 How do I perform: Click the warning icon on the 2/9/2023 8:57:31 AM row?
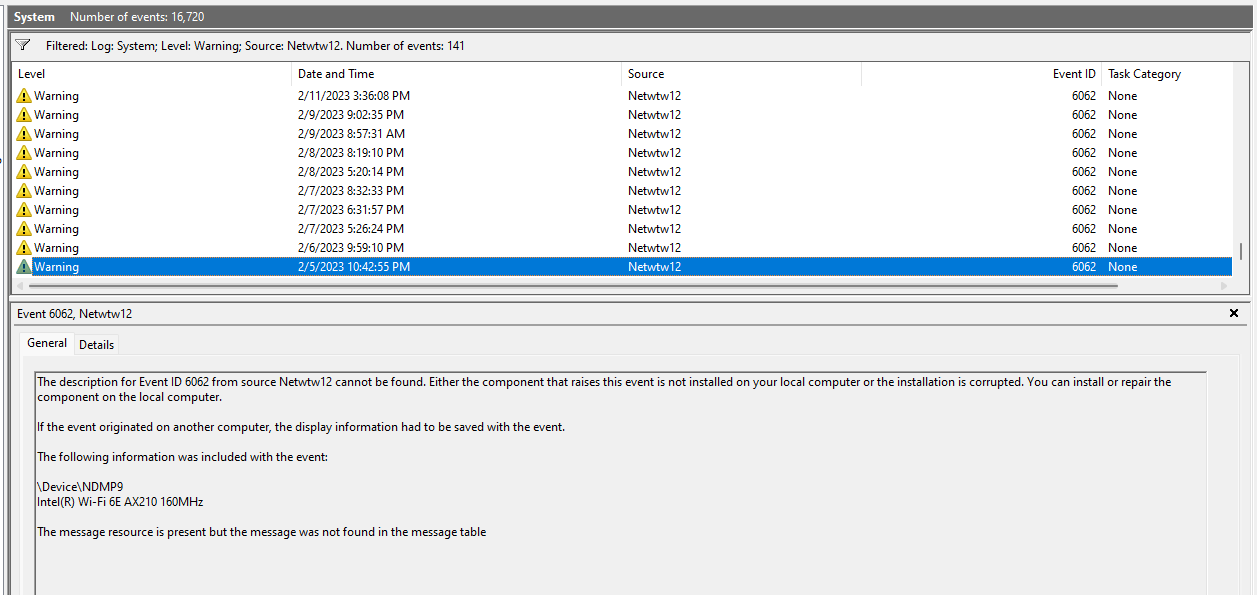23,133
